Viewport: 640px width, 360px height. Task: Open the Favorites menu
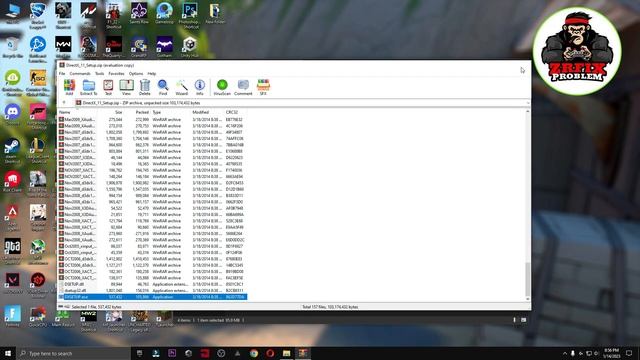(116, 73)
